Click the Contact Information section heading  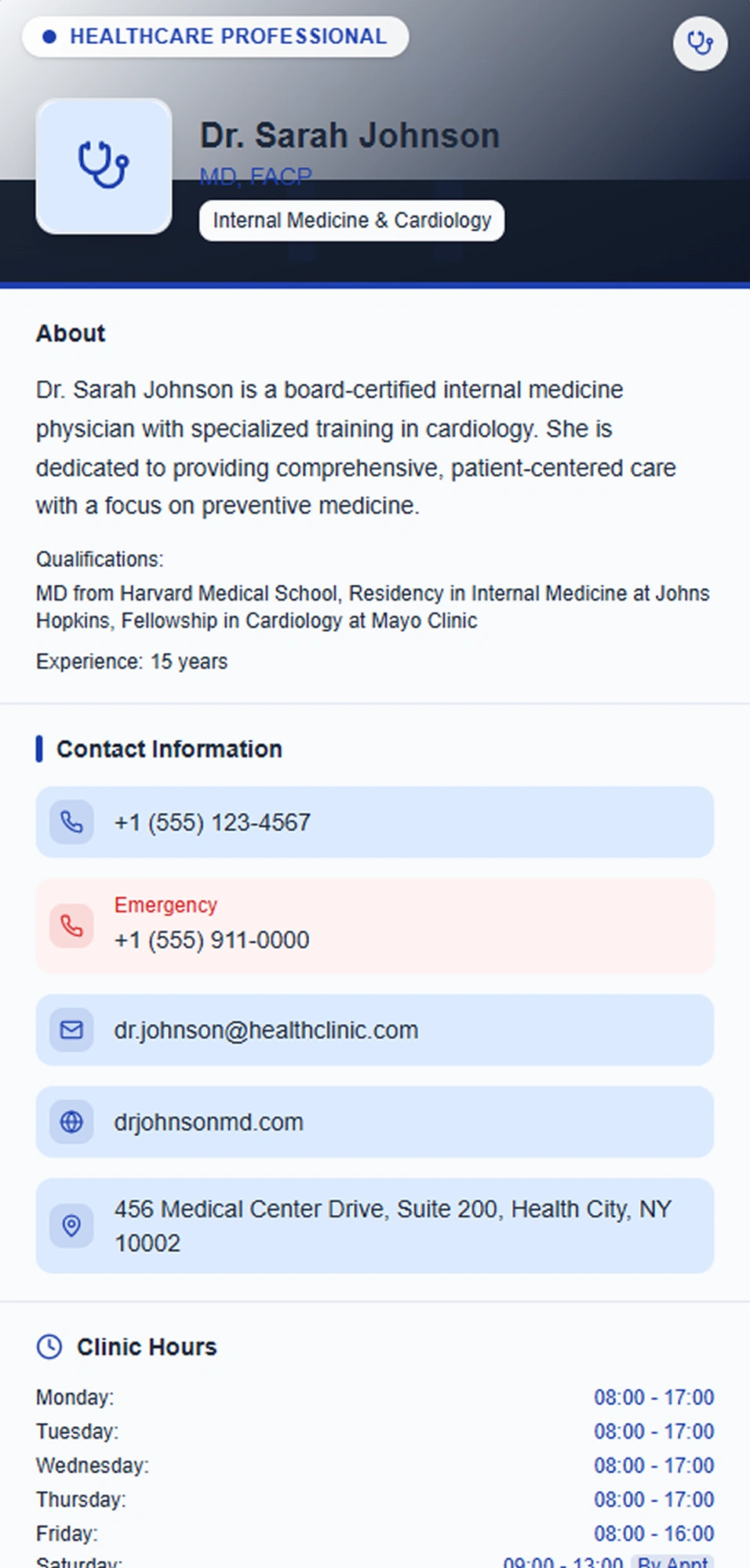[169, 749]
